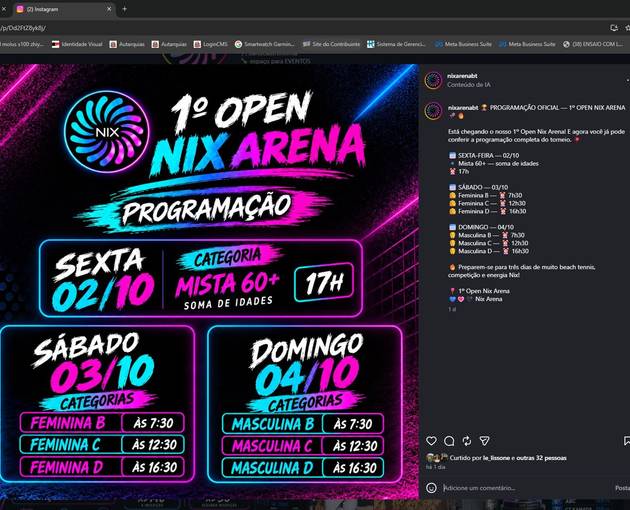Open the Meta Business Suite bookmark beside Sistema de Gerenci

pyautogui.click(x=464, y=44)
